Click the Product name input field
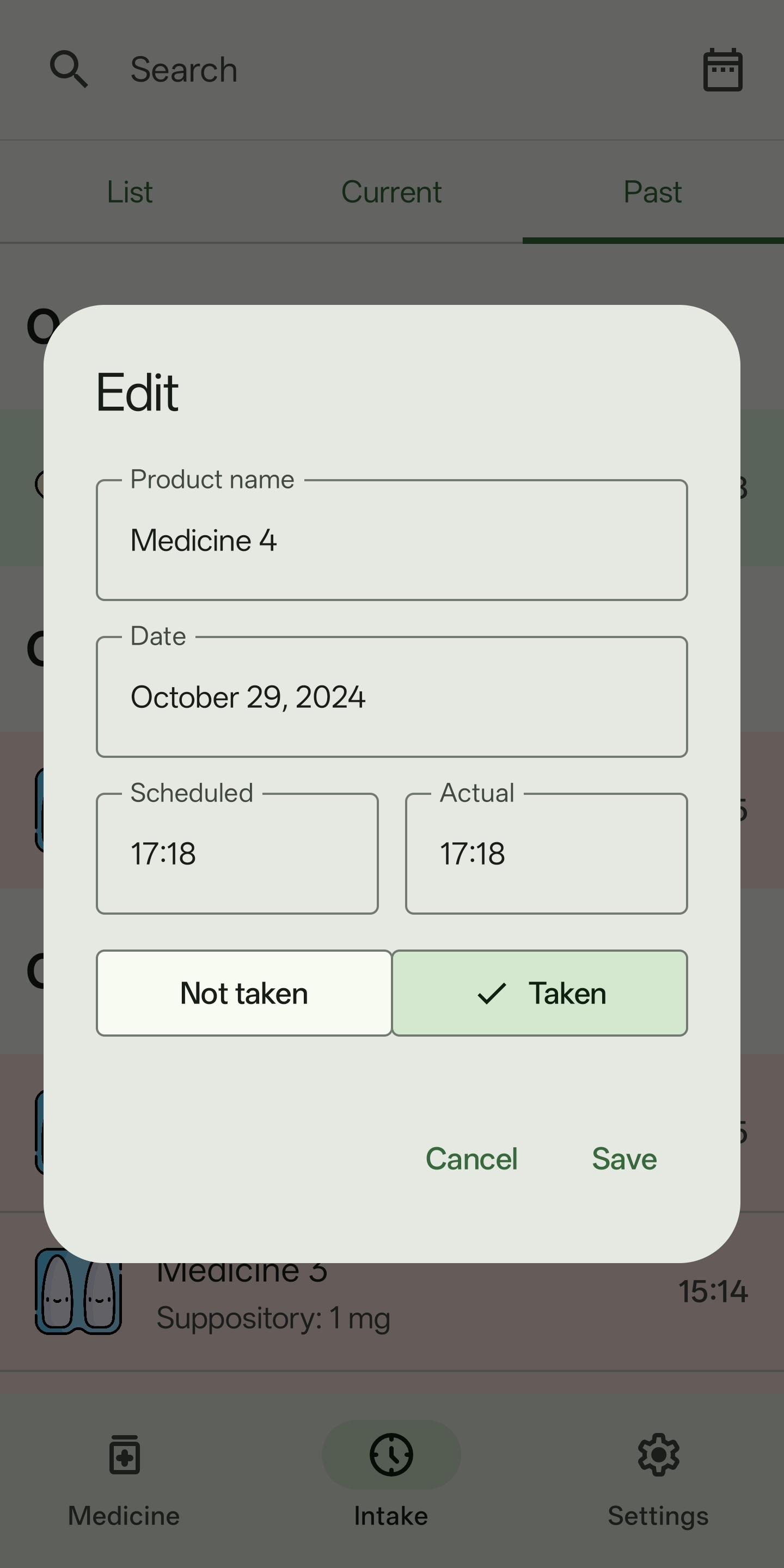784x1568 pixels. [391, 541]
